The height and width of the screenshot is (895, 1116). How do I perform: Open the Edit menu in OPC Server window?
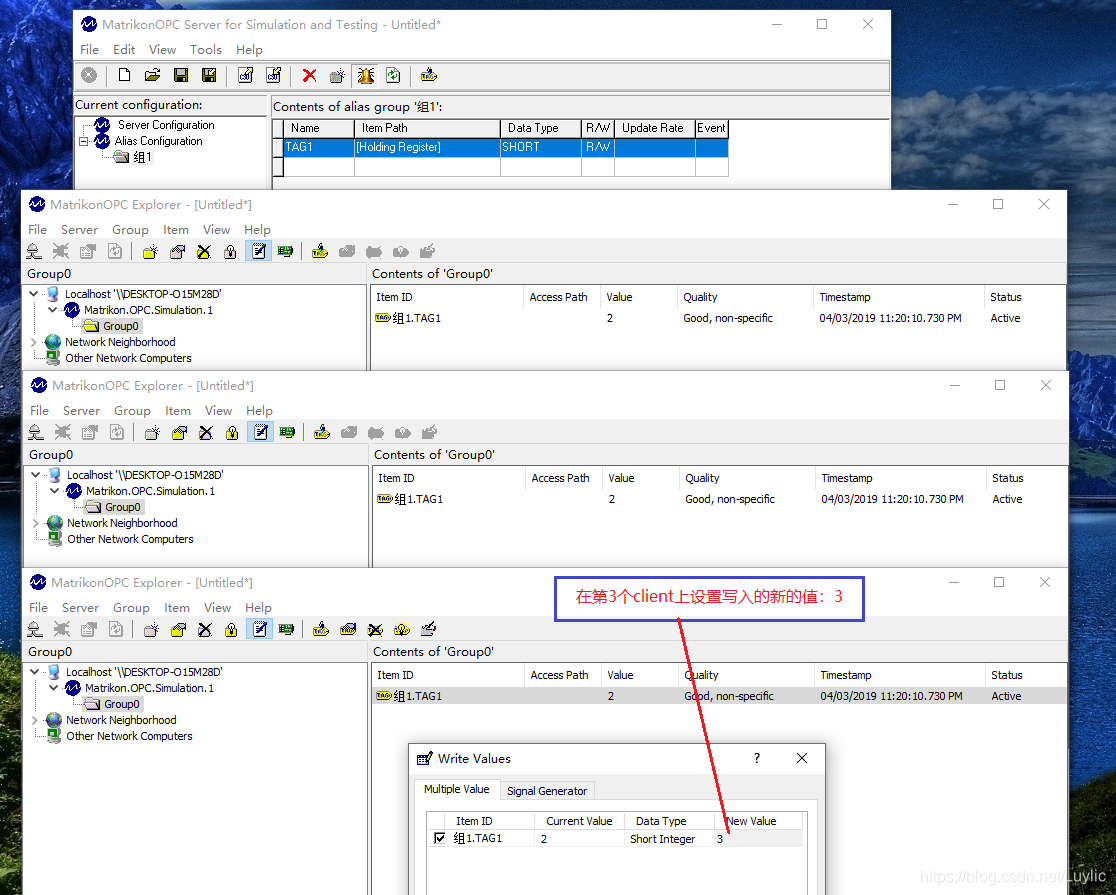click(x=124, y=49)
